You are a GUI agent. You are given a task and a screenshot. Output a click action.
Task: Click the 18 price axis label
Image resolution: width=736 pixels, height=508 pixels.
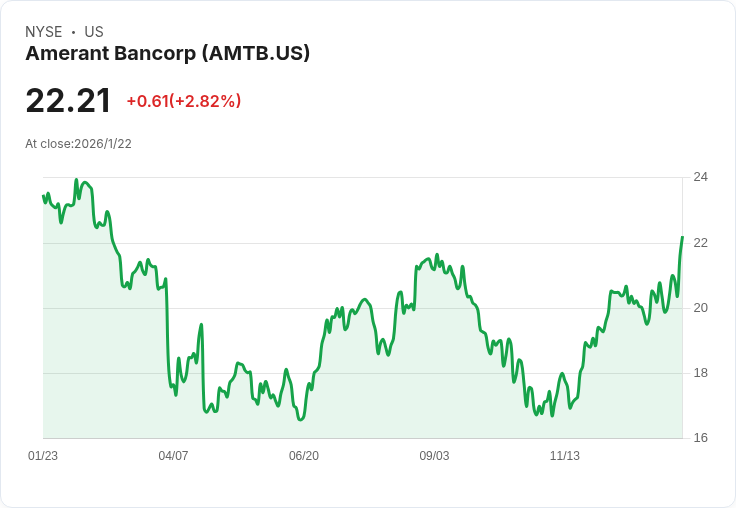pos(700,373)
